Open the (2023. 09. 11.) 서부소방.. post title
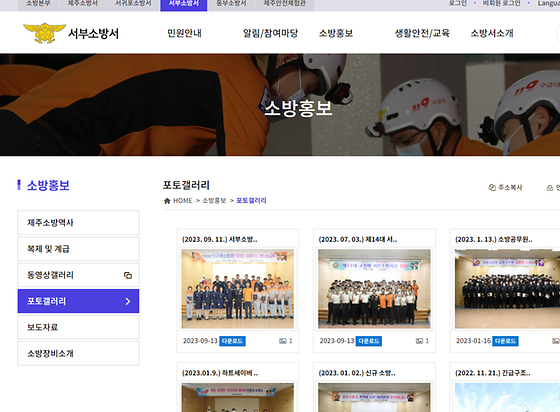The width and height of the screenshot is (560, 412). (x=220, y=240)
